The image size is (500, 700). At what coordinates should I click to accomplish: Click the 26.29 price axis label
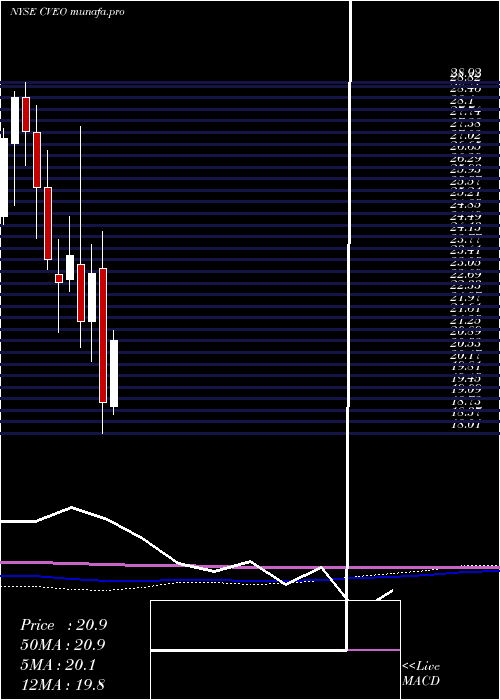pyautogui.click(x=466, y=158)
